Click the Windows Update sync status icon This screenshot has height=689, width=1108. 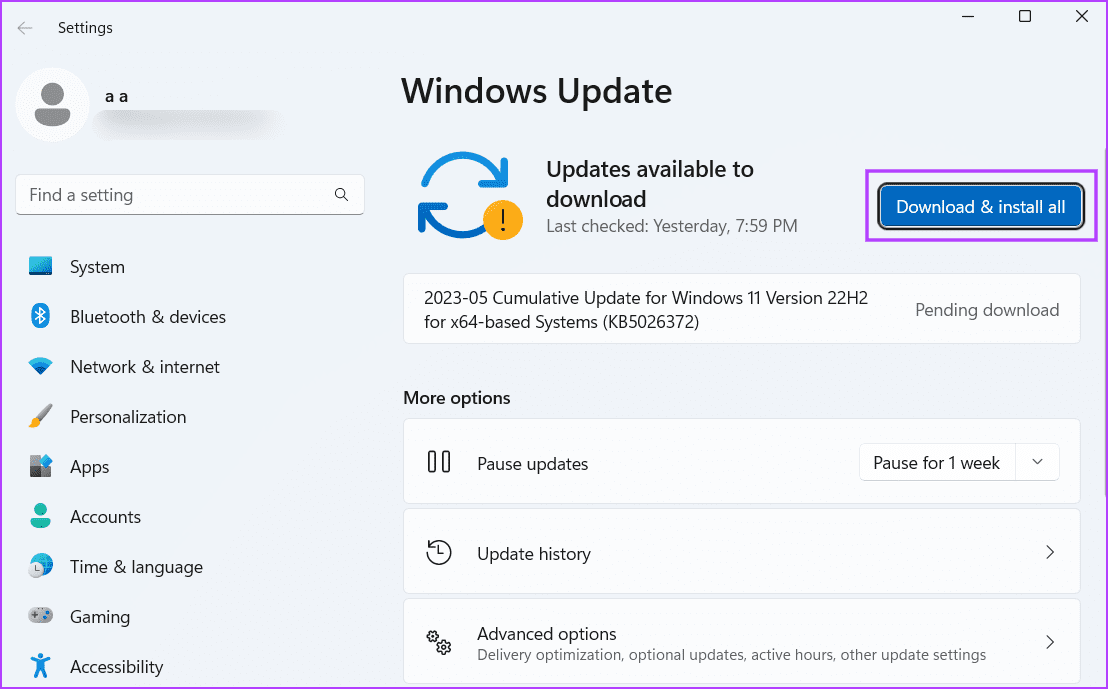click(470, 195)
